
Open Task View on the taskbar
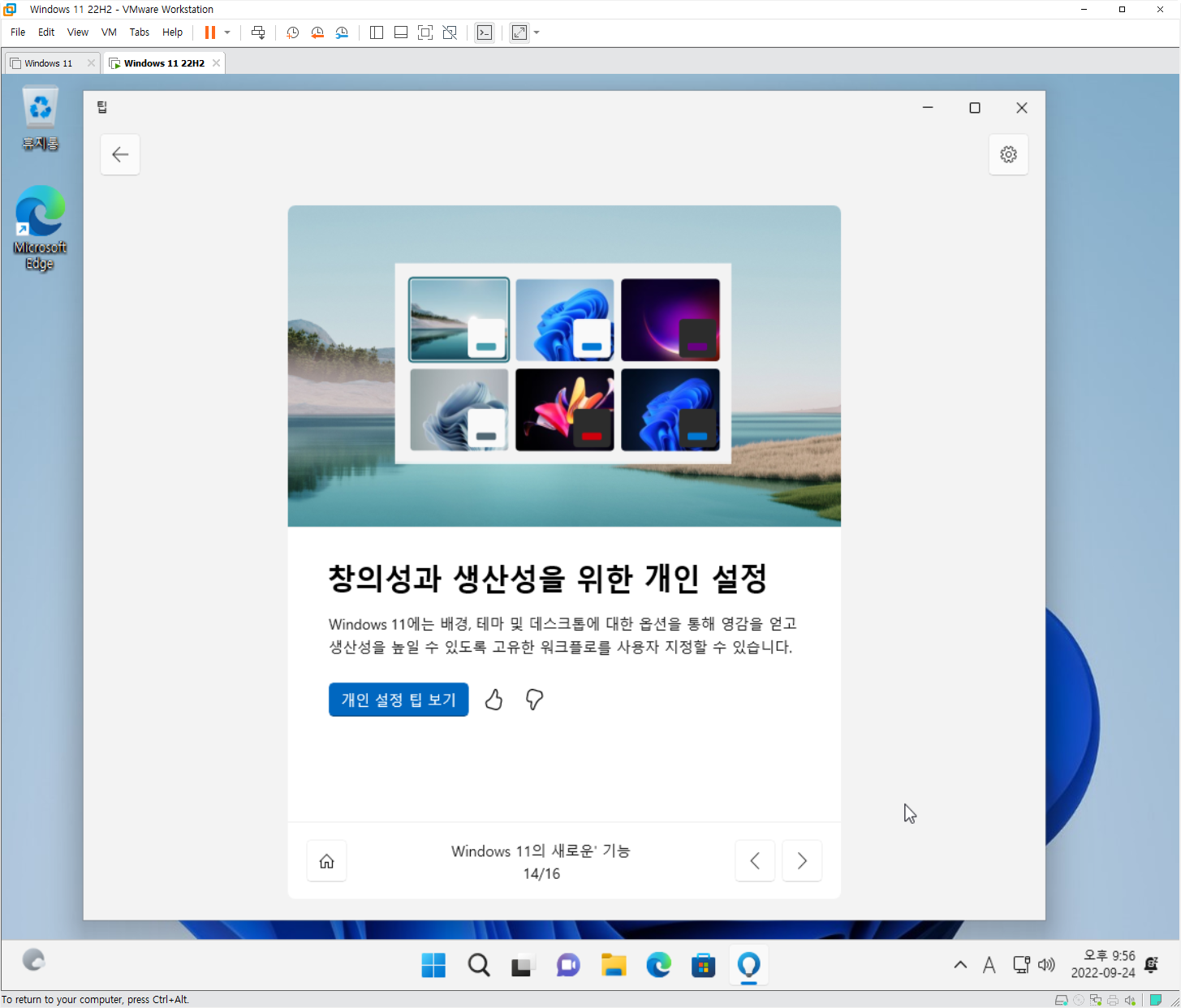(521, 965)
